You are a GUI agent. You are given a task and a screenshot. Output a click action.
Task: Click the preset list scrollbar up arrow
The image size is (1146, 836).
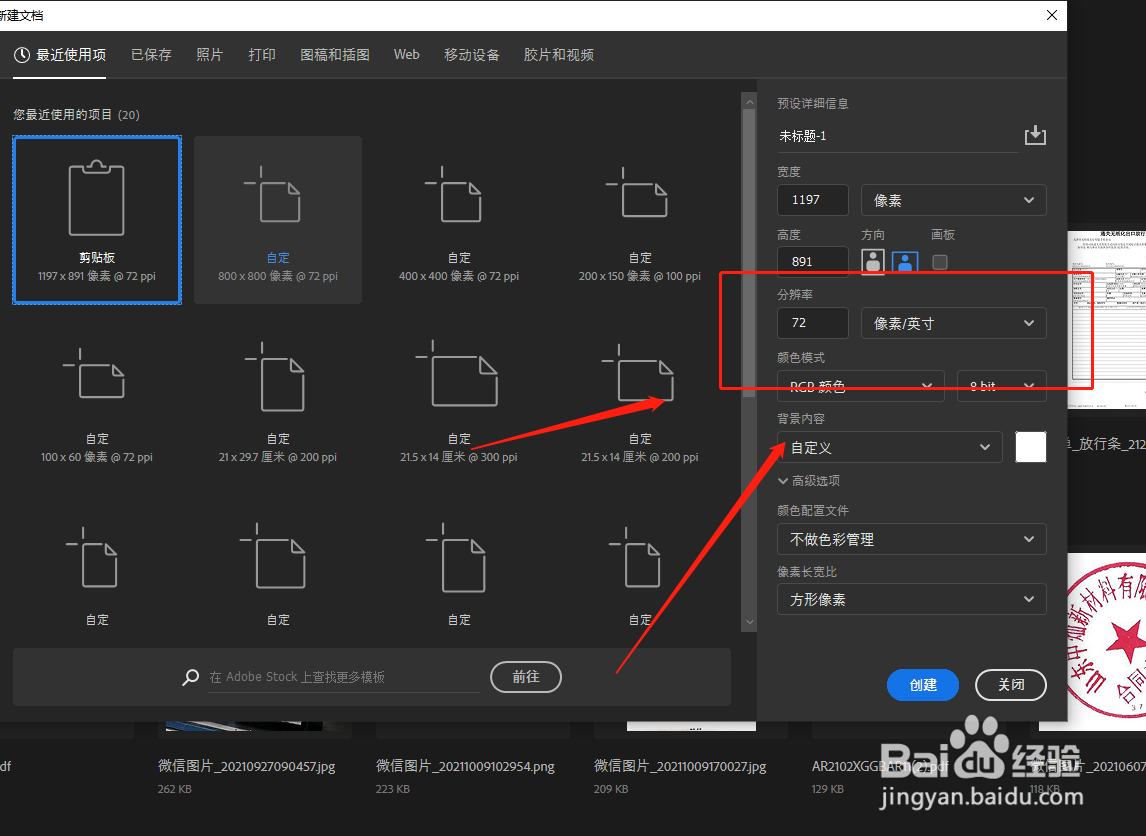(749, 102)
